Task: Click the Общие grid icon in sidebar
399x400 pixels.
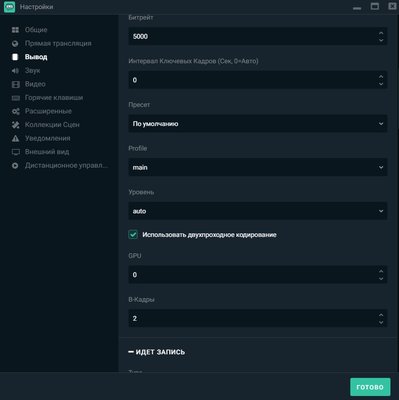Action: click(15, 30)
